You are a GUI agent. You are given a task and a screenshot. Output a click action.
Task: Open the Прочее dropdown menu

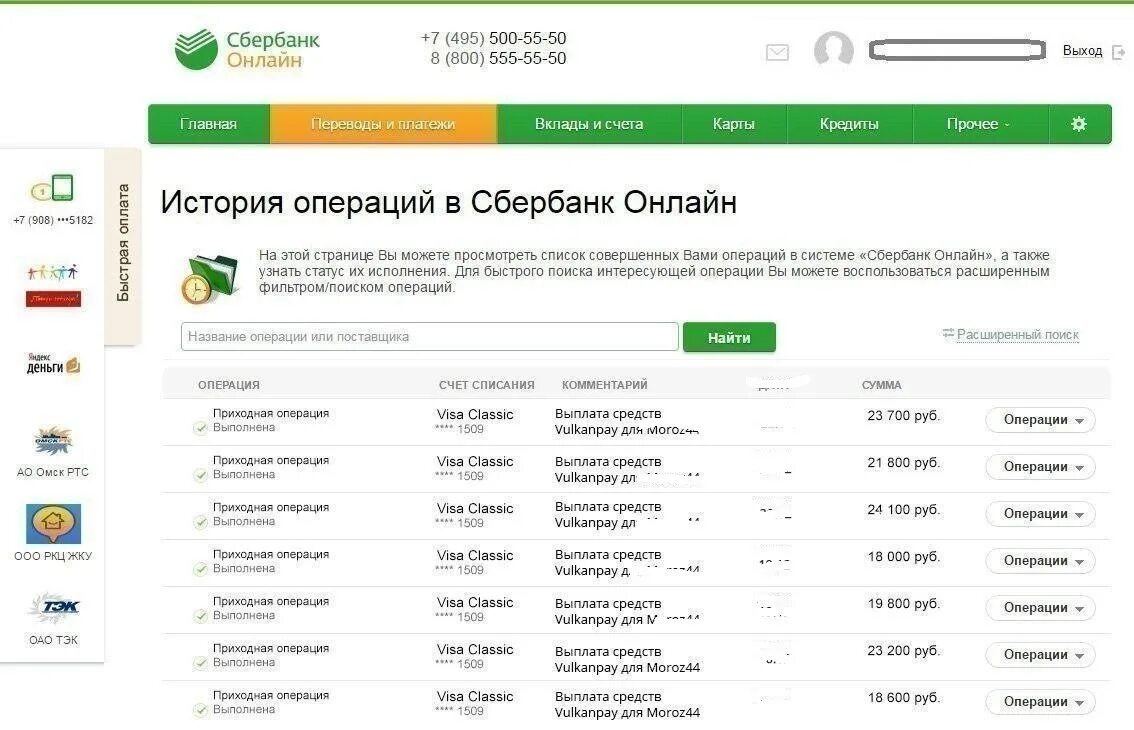click(980, 124)
